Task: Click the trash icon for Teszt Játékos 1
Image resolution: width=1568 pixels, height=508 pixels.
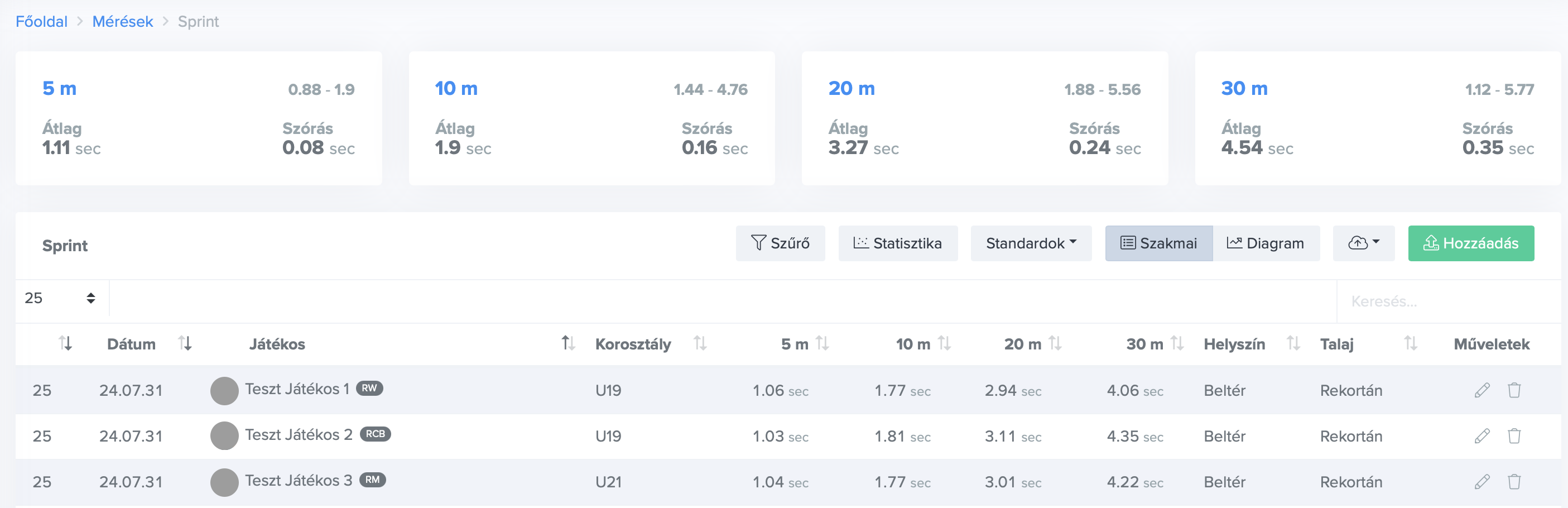Action: (x=1514, y=390)
